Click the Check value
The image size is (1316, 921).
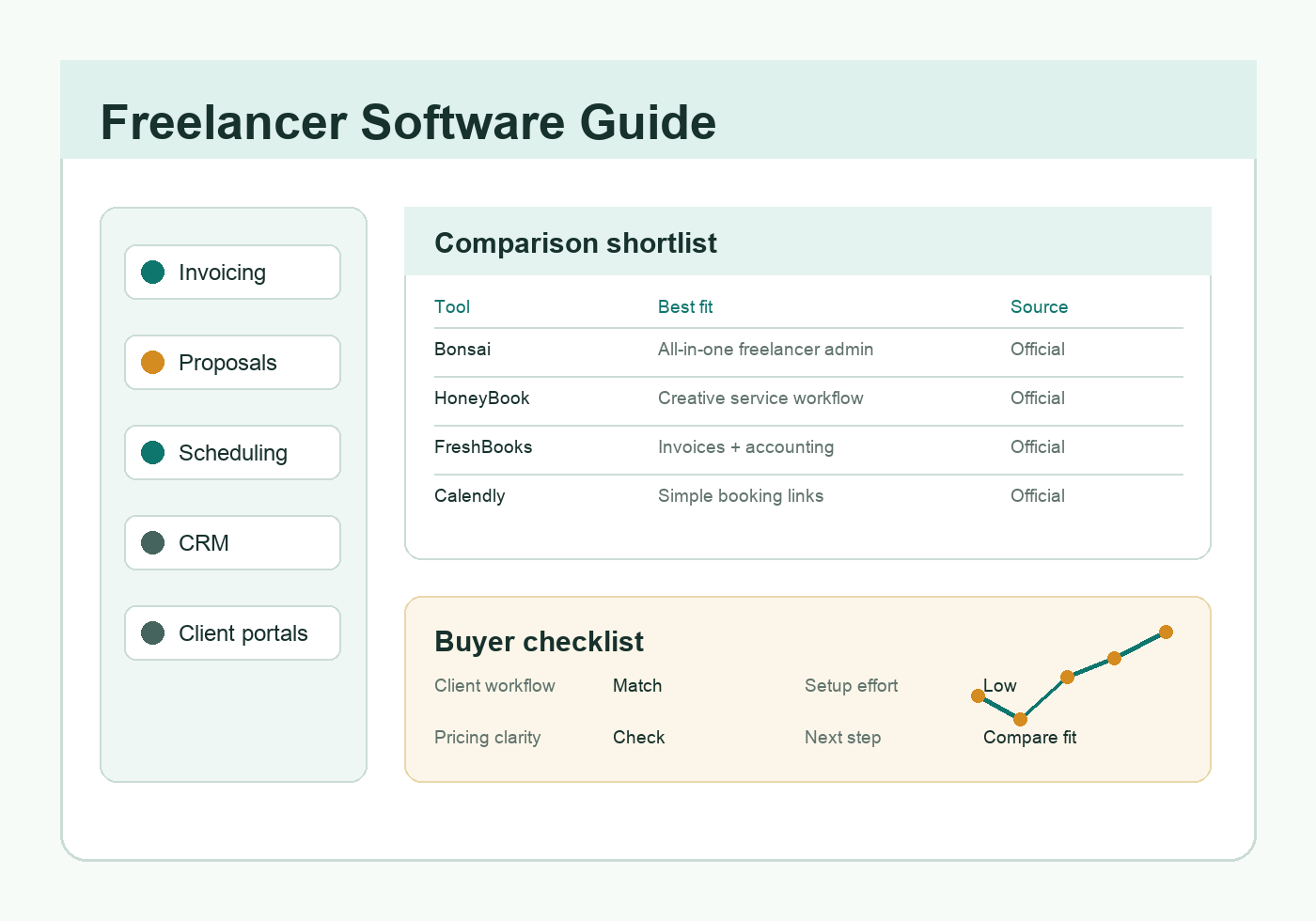tap(638, 738)
